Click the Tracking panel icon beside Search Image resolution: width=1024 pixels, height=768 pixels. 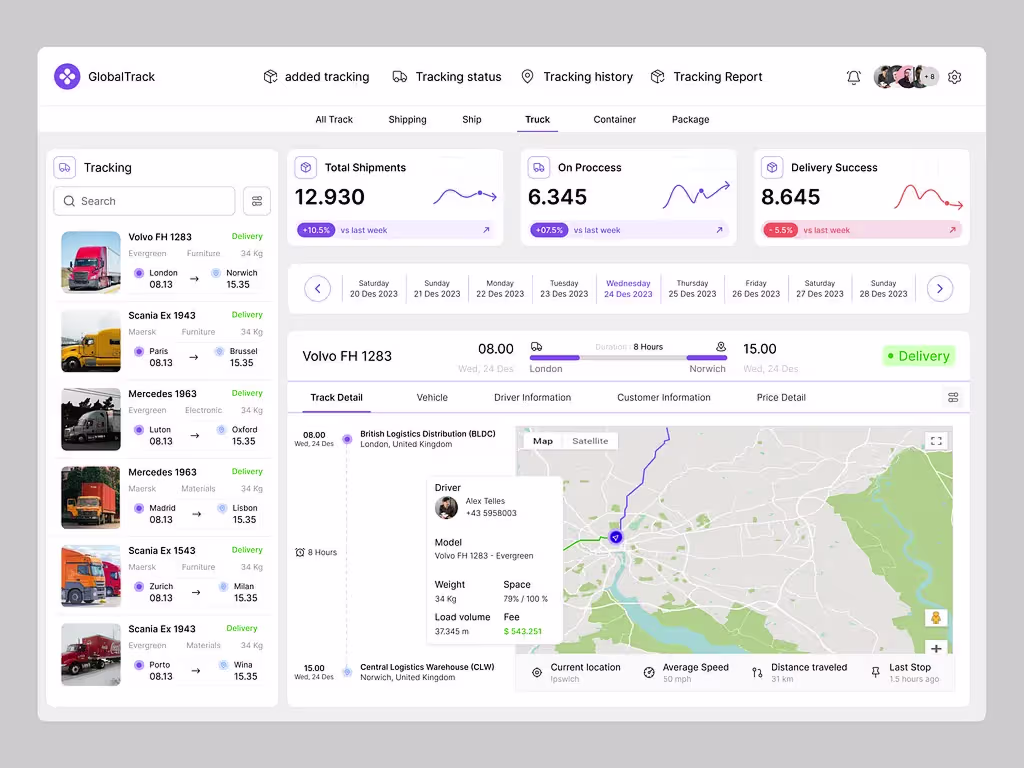point(64,167)
